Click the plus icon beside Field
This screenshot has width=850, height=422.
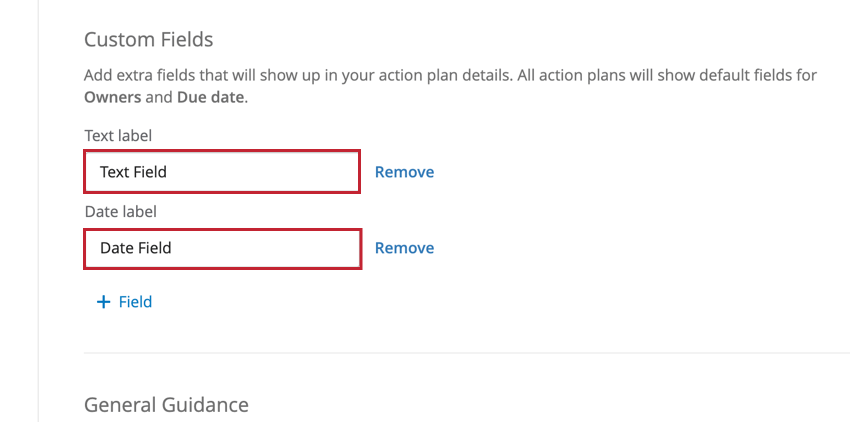(x=102, y=301)
